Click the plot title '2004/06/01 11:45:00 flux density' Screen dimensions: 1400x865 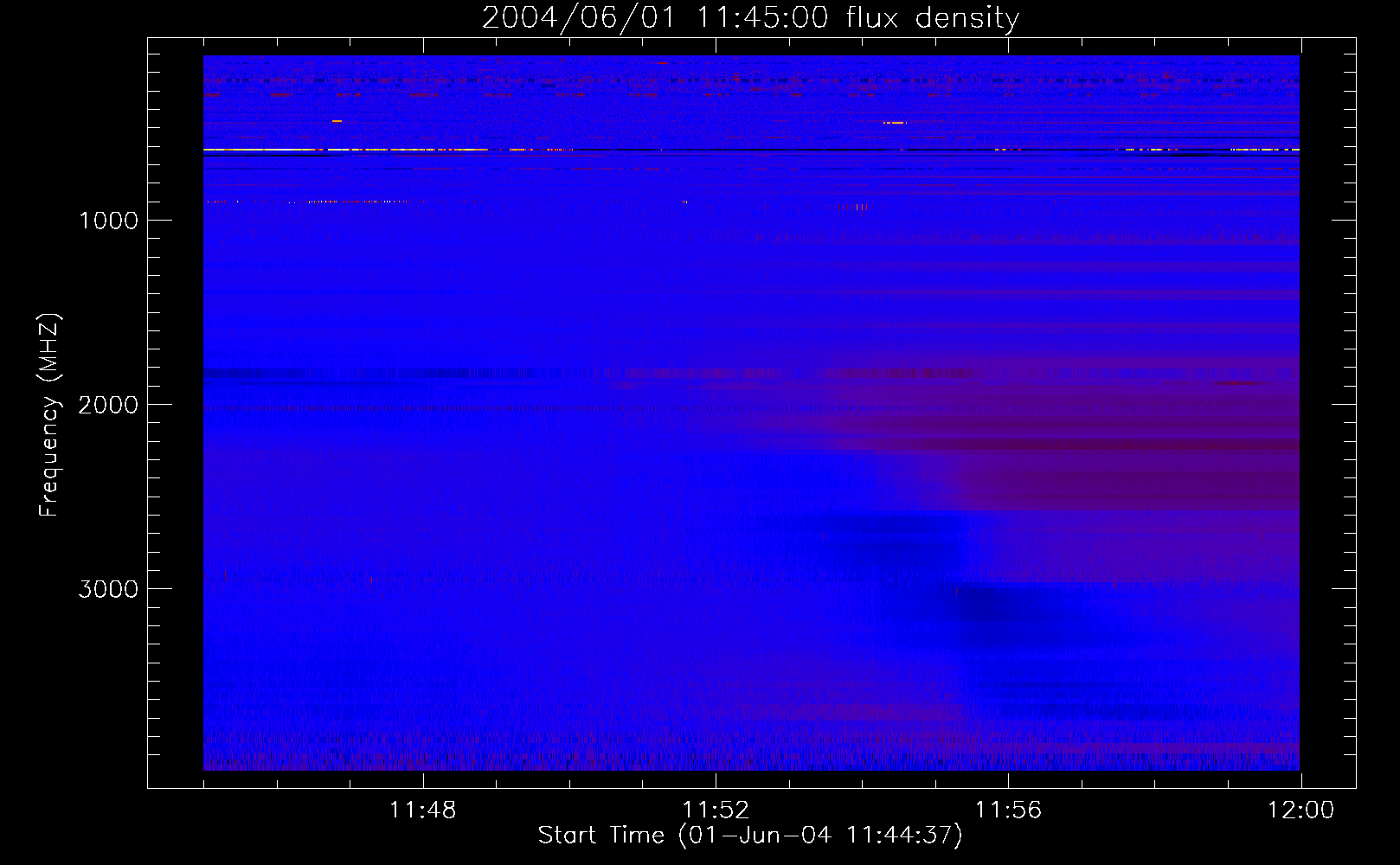pyautogui.click(x=750, y=17)
